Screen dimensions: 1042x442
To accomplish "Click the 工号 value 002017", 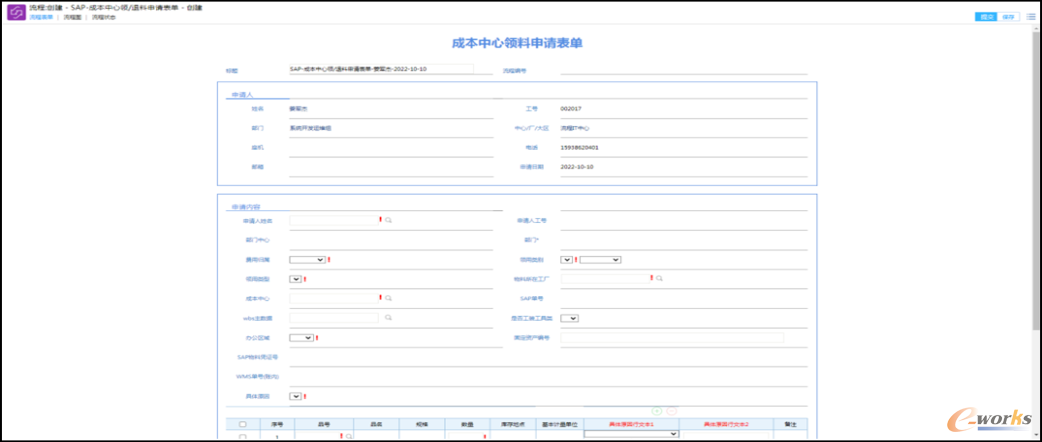I will click(x=571, y=108).
